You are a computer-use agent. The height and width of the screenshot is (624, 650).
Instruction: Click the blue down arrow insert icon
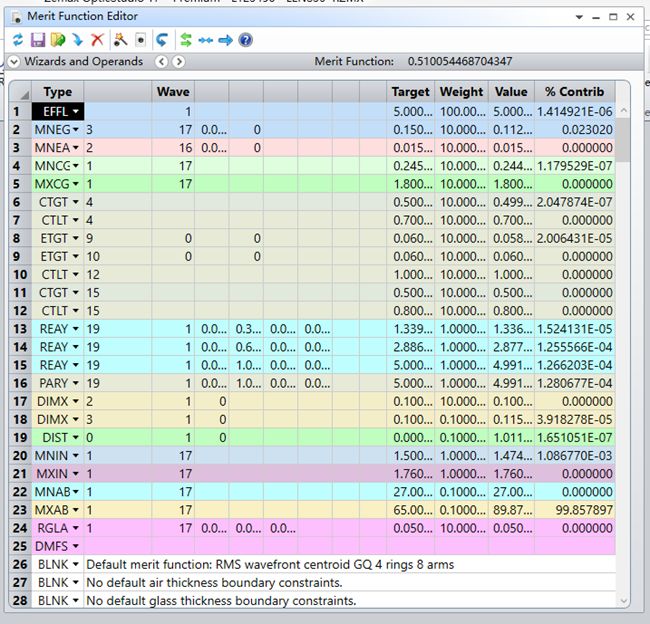77,40
